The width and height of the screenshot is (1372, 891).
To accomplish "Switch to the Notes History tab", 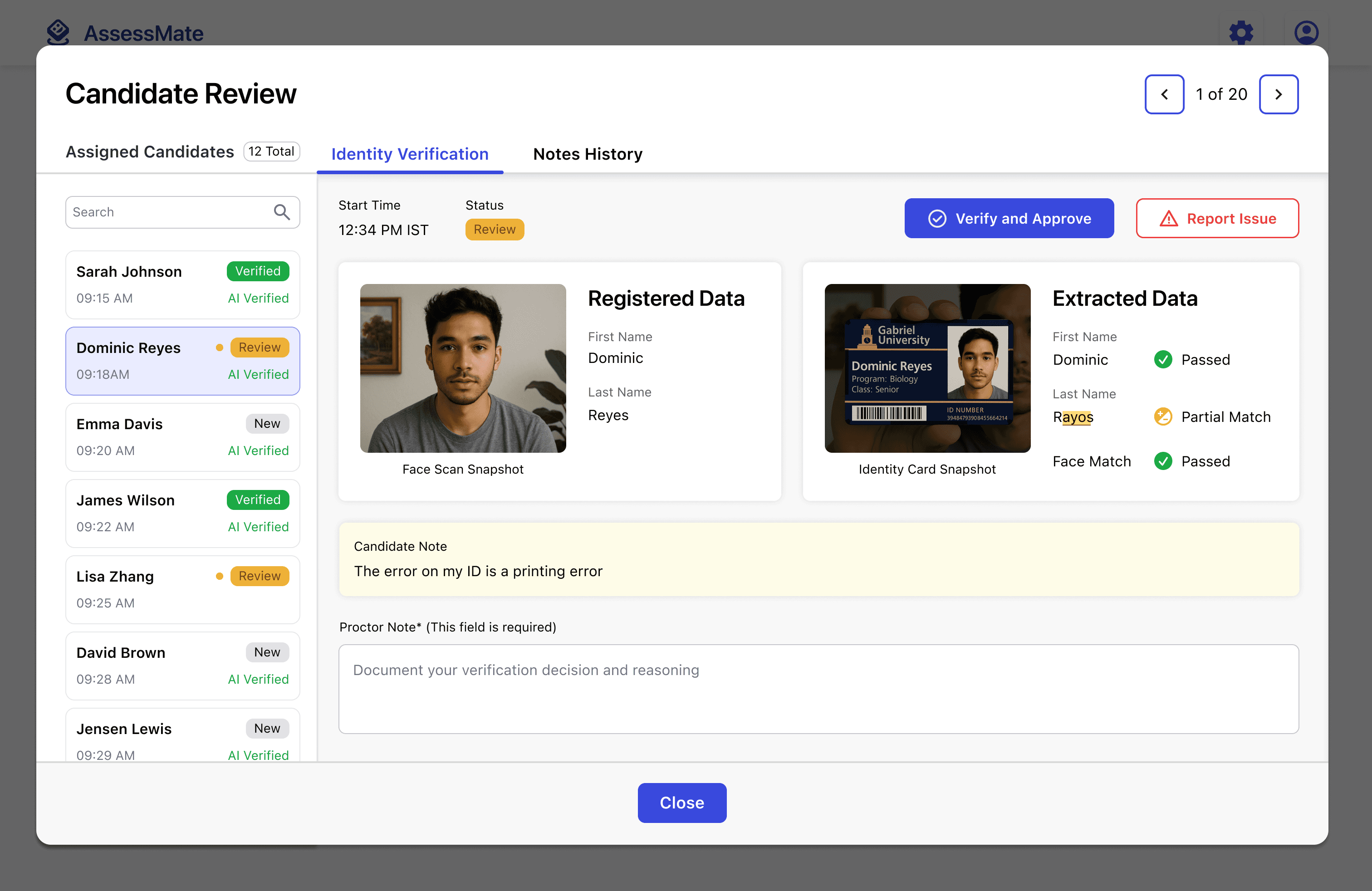I will [x=588, y=154].
